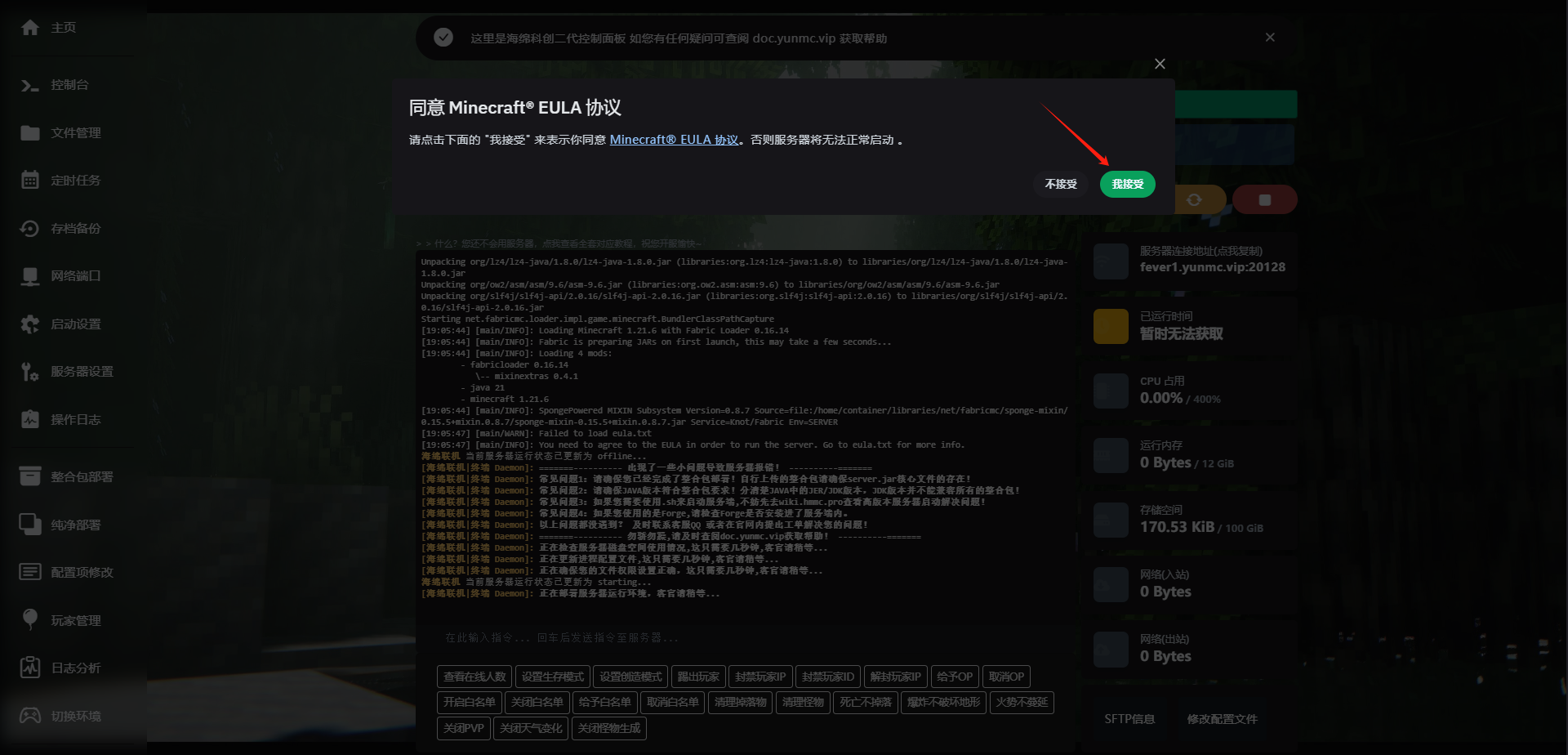1568x755 pixels.
Task: Click 开启白名单 quick command
Action: click(x=470, y=702)
